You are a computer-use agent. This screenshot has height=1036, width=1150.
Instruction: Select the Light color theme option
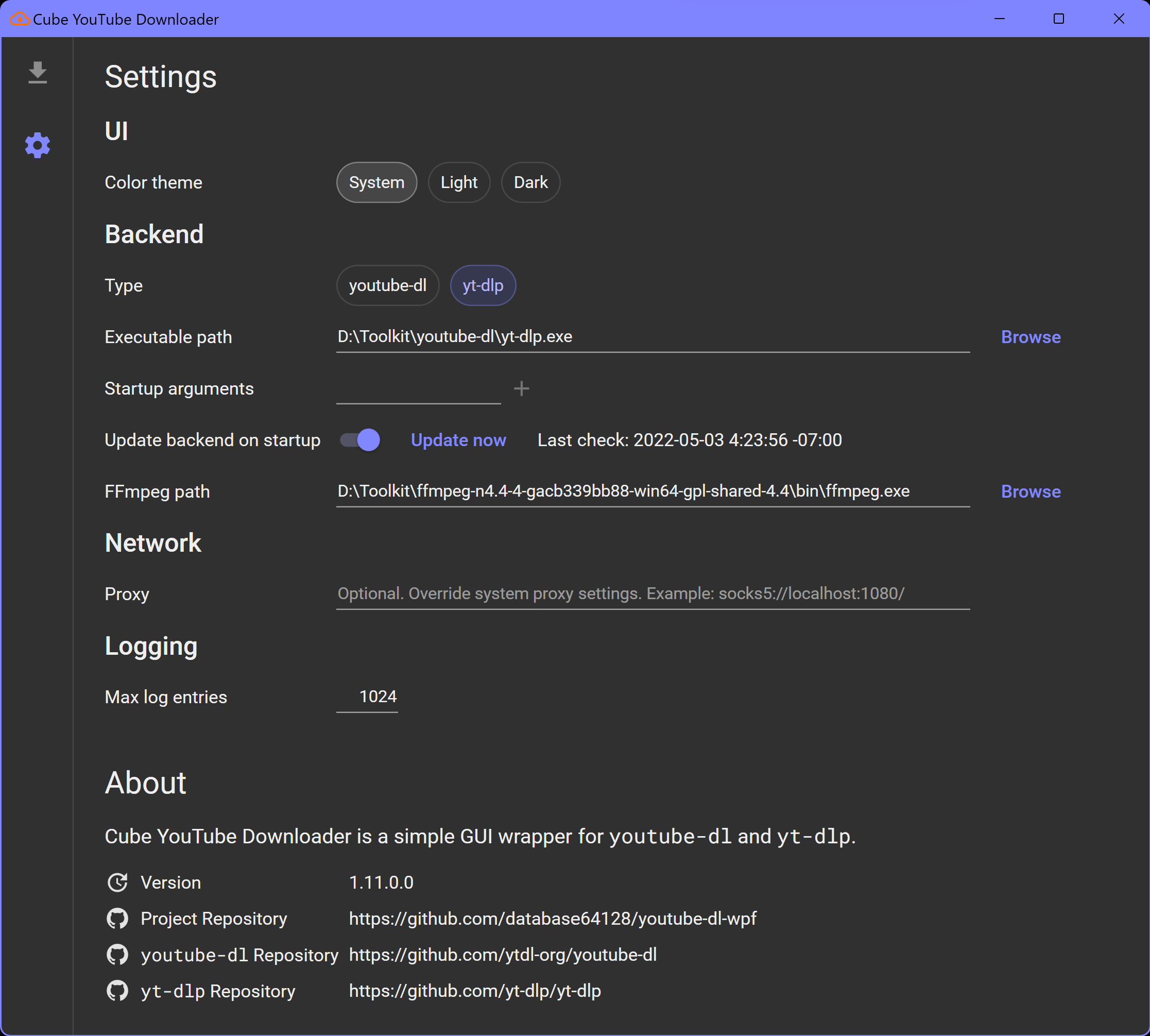point(459,183)
